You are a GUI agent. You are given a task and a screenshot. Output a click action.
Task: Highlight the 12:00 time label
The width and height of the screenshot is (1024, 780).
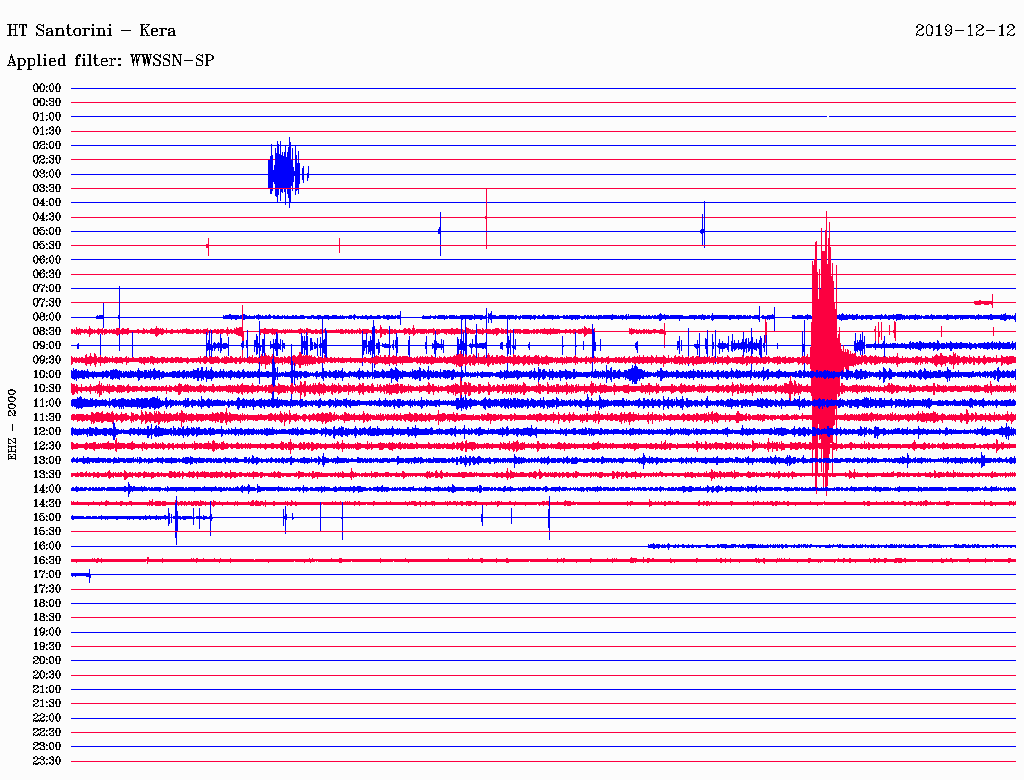pyautogui.click(x=47, y=431)
